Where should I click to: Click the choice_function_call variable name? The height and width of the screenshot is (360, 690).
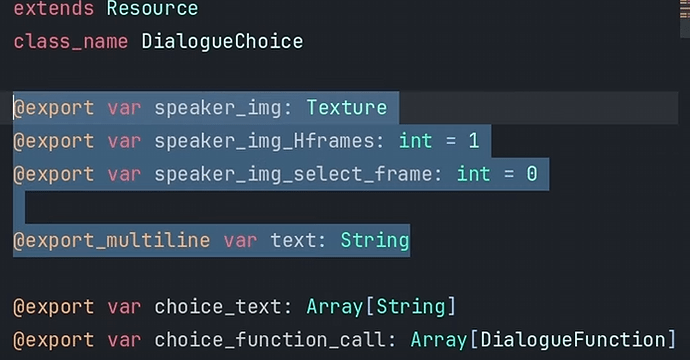tap(270, 340)
